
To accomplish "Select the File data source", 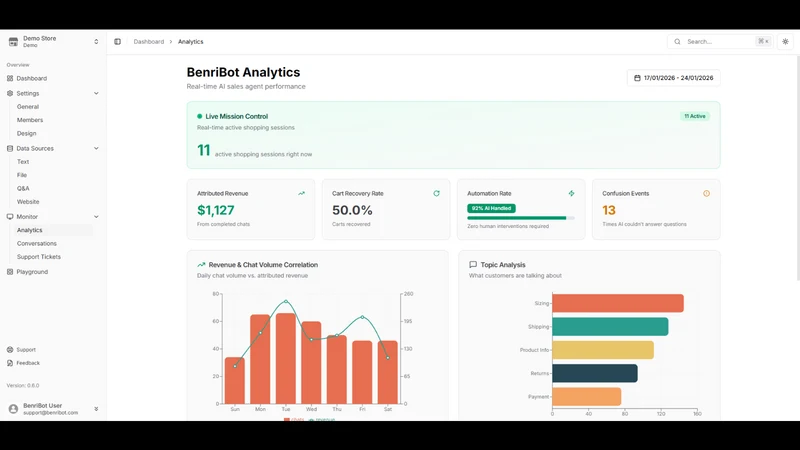I will [x=22, y=175].
